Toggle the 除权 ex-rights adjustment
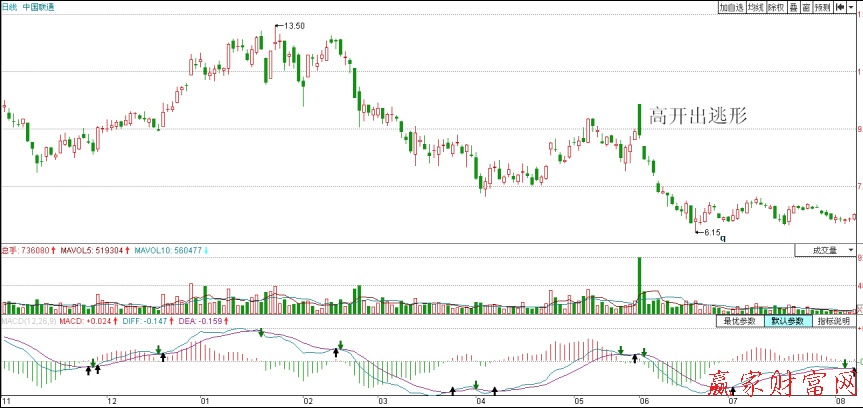This screenshot has height=408, width=863. [x=776, y=6]
